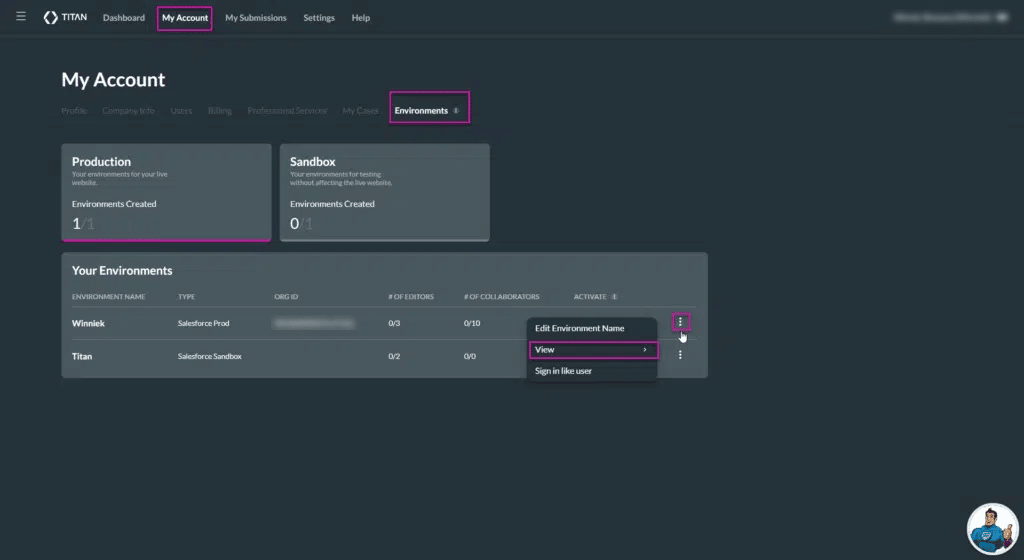Image resolution: width=1024 pixels, height=560 pixels.
Task: Click the Titan environment name
Action: (82, 356)
